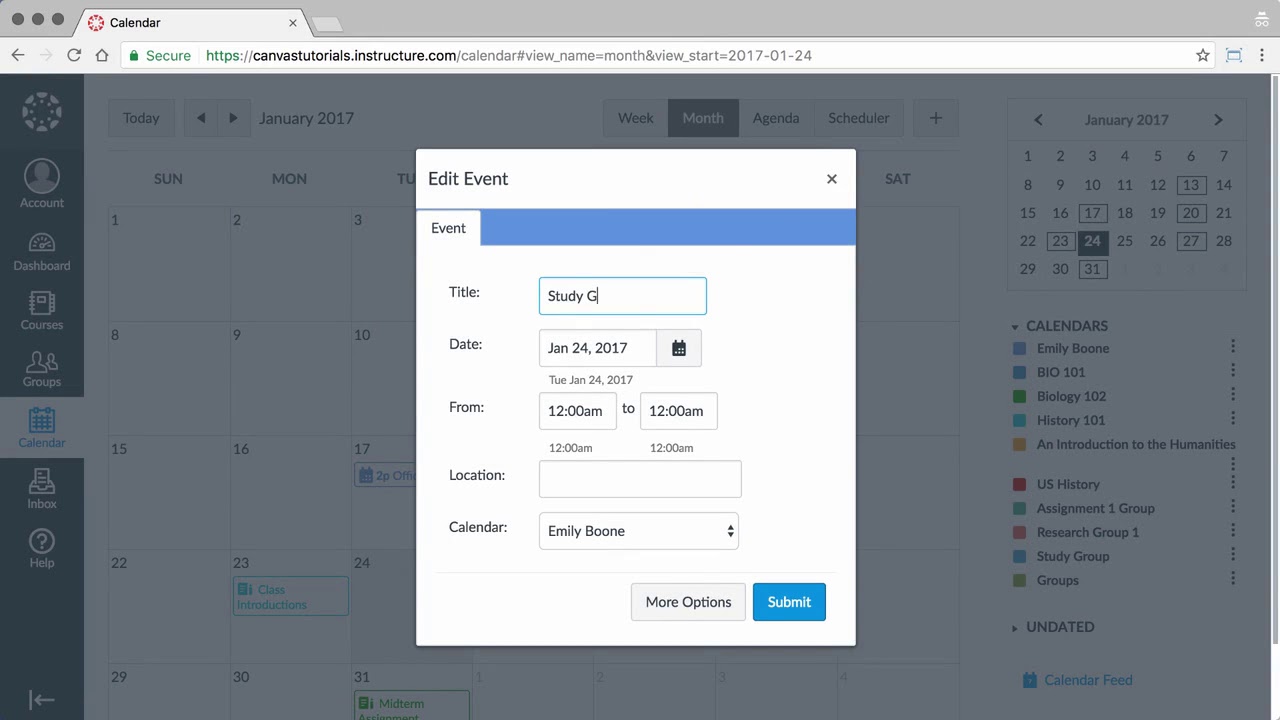The height and width of the screenshot is (720, 1280).
Task: Open the Midterm Assignment event
Action: click(411, 706)
